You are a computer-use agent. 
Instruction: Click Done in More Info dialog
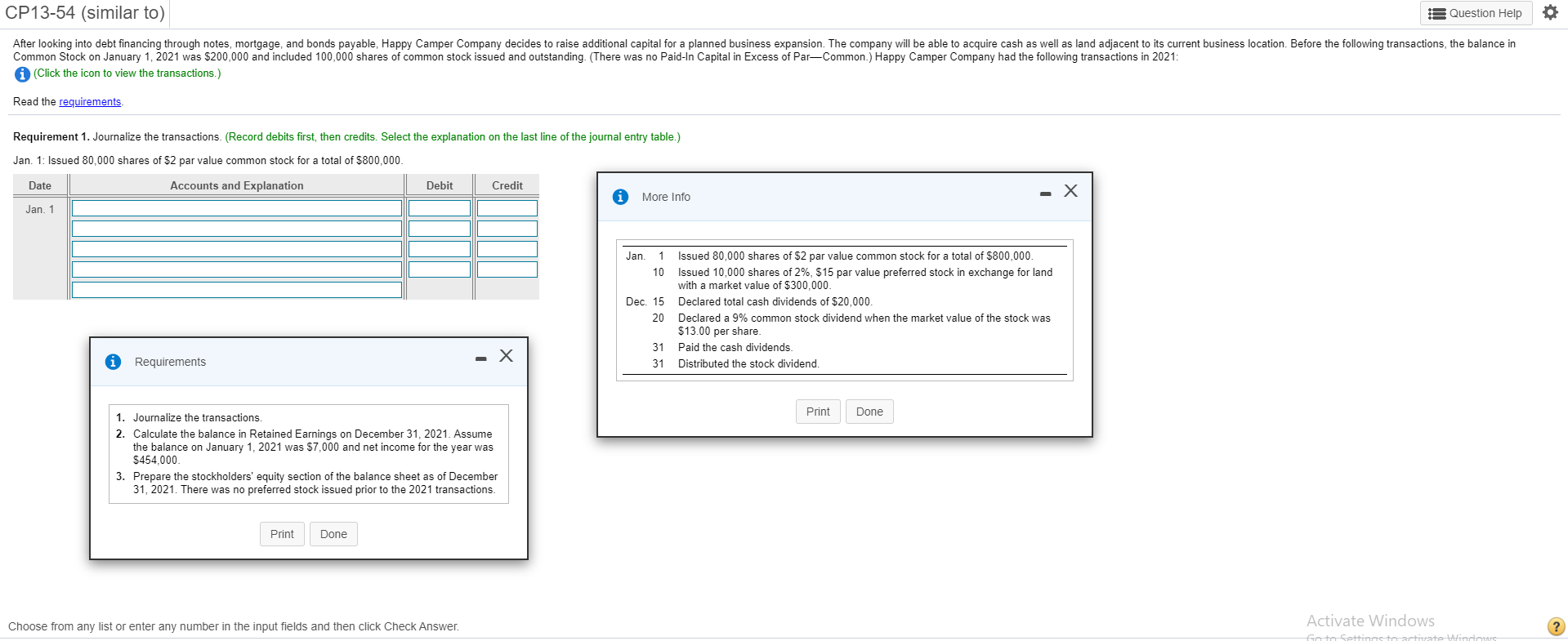(869, 412)
